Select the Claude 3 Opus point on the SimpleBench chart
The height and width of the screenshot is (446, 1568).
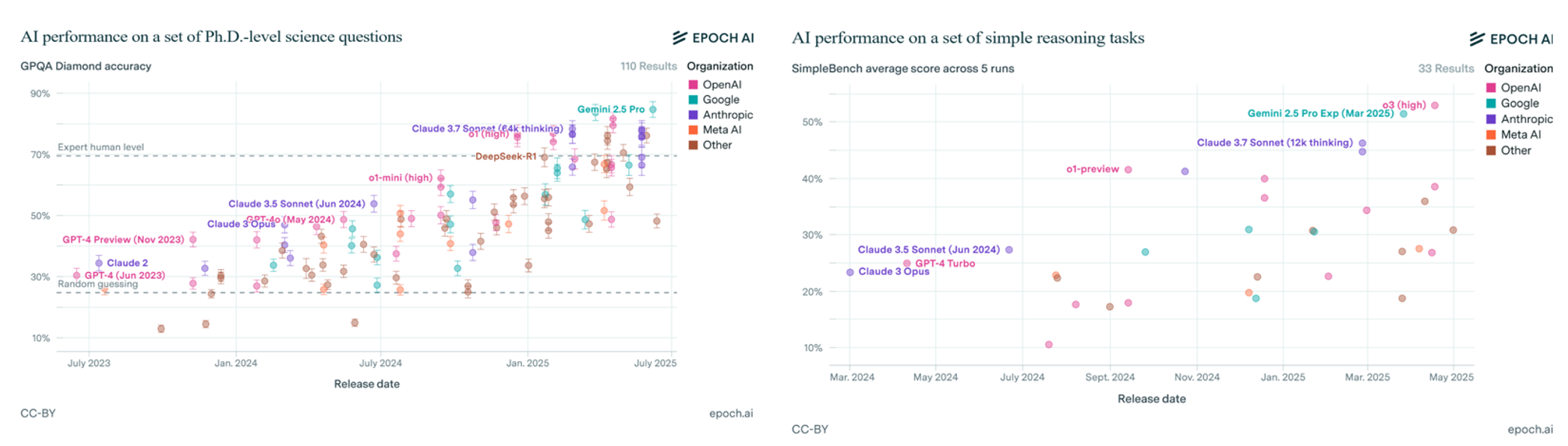pyautogui.click(x=850, y=272)
